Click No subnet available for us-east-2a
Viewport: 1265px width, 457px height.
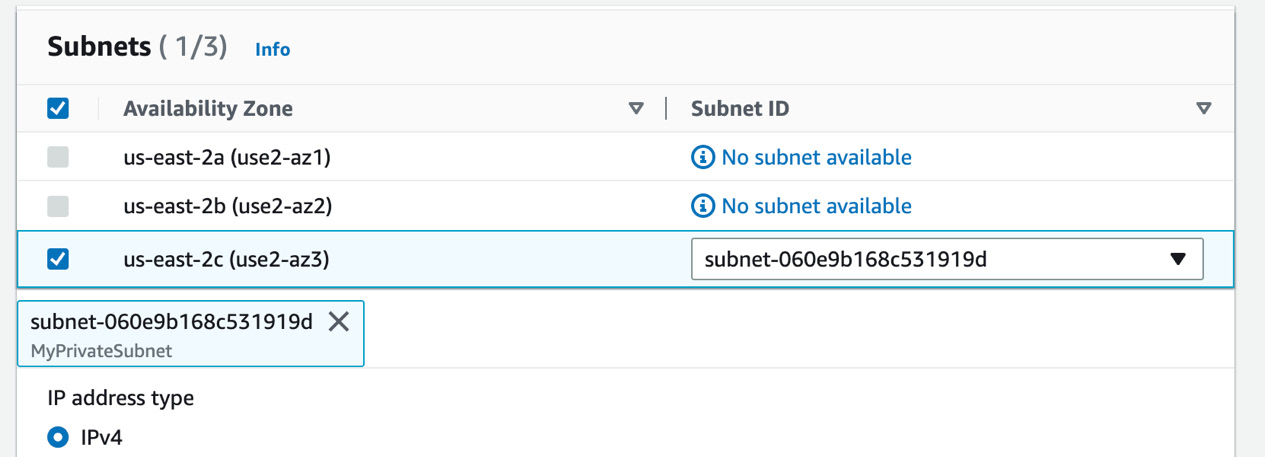(x=816, y=157)
